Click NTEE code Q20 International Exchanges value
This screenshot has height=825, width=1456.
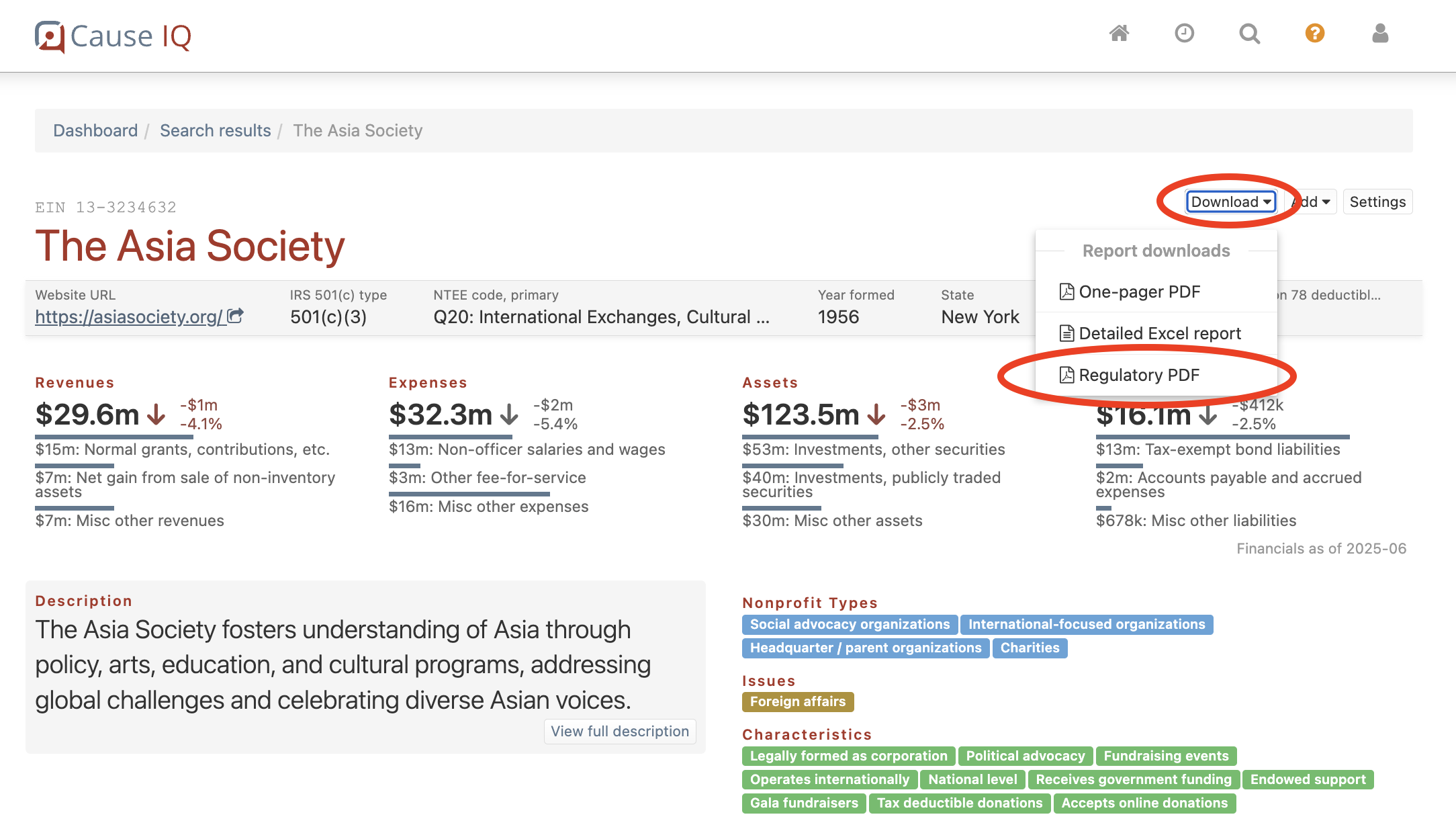click(602, 317)
